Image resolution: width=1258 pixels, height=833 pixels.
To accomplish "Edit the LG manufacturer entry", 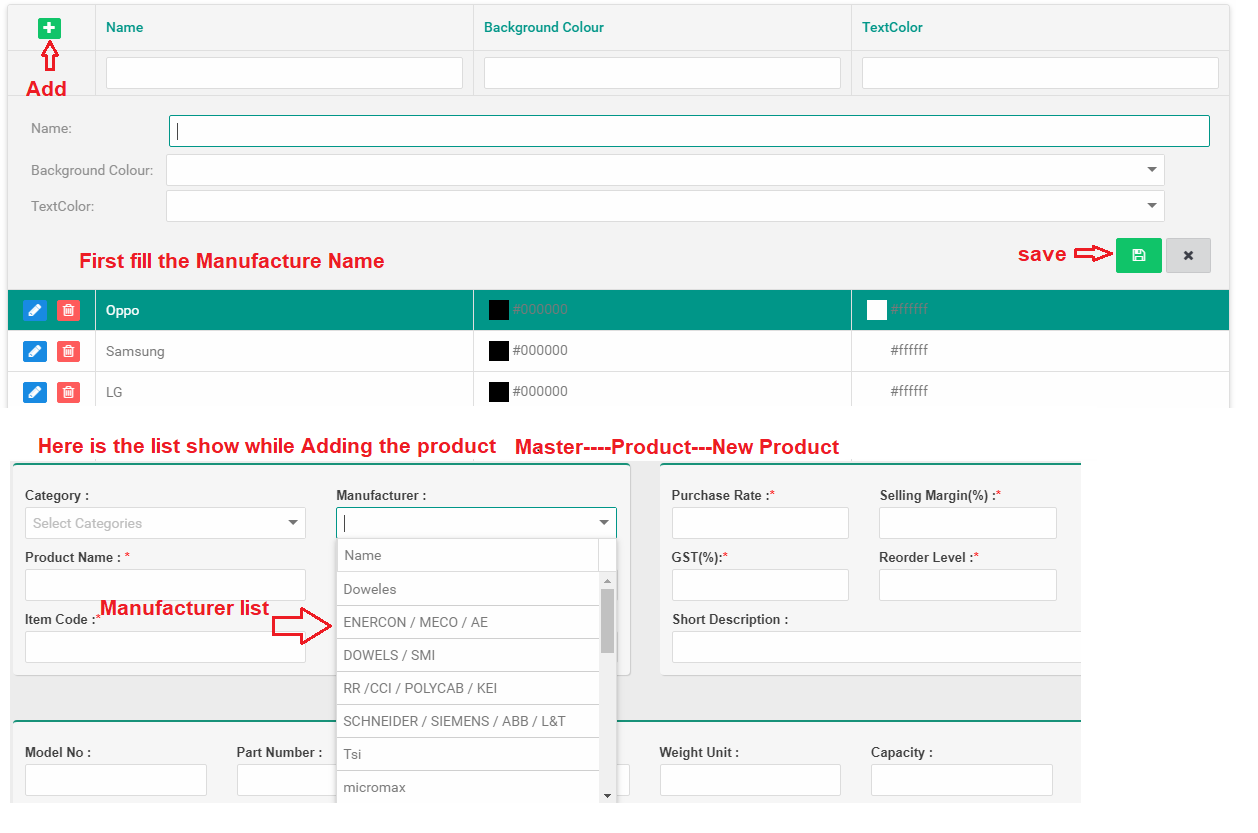I will pyautogui.click(x=35, y=392).
